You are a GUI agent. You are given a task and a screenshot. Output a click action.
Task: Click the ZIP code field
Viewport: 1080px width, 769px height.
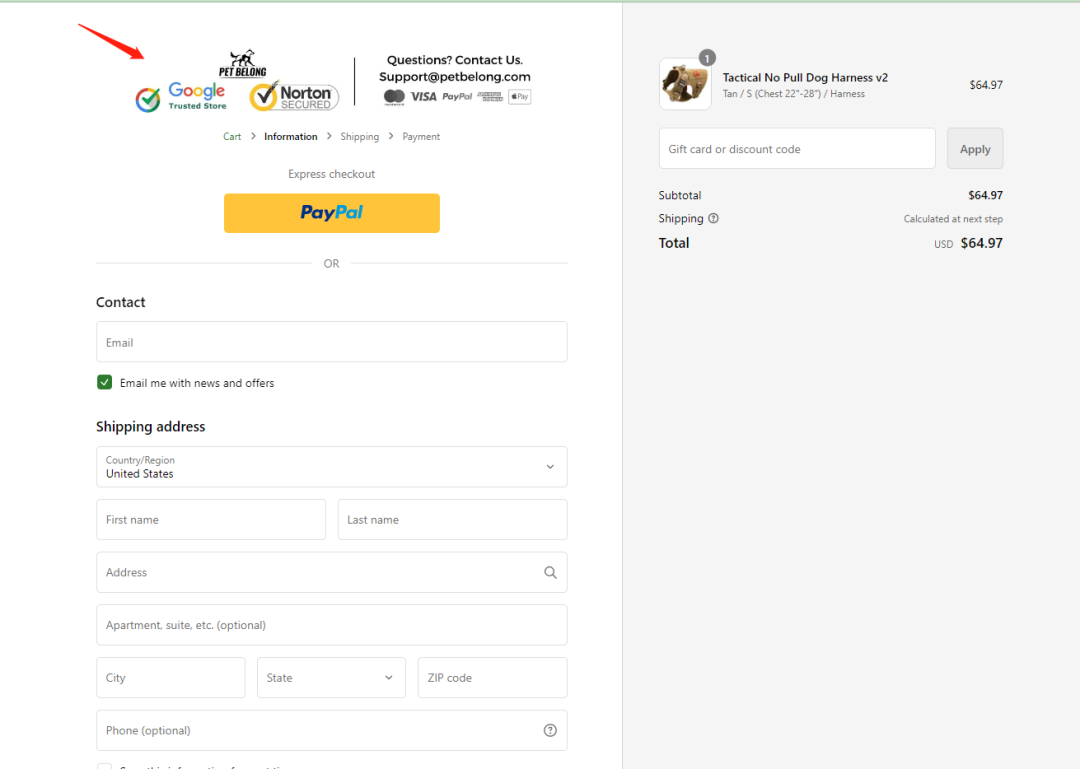point(492,678)
